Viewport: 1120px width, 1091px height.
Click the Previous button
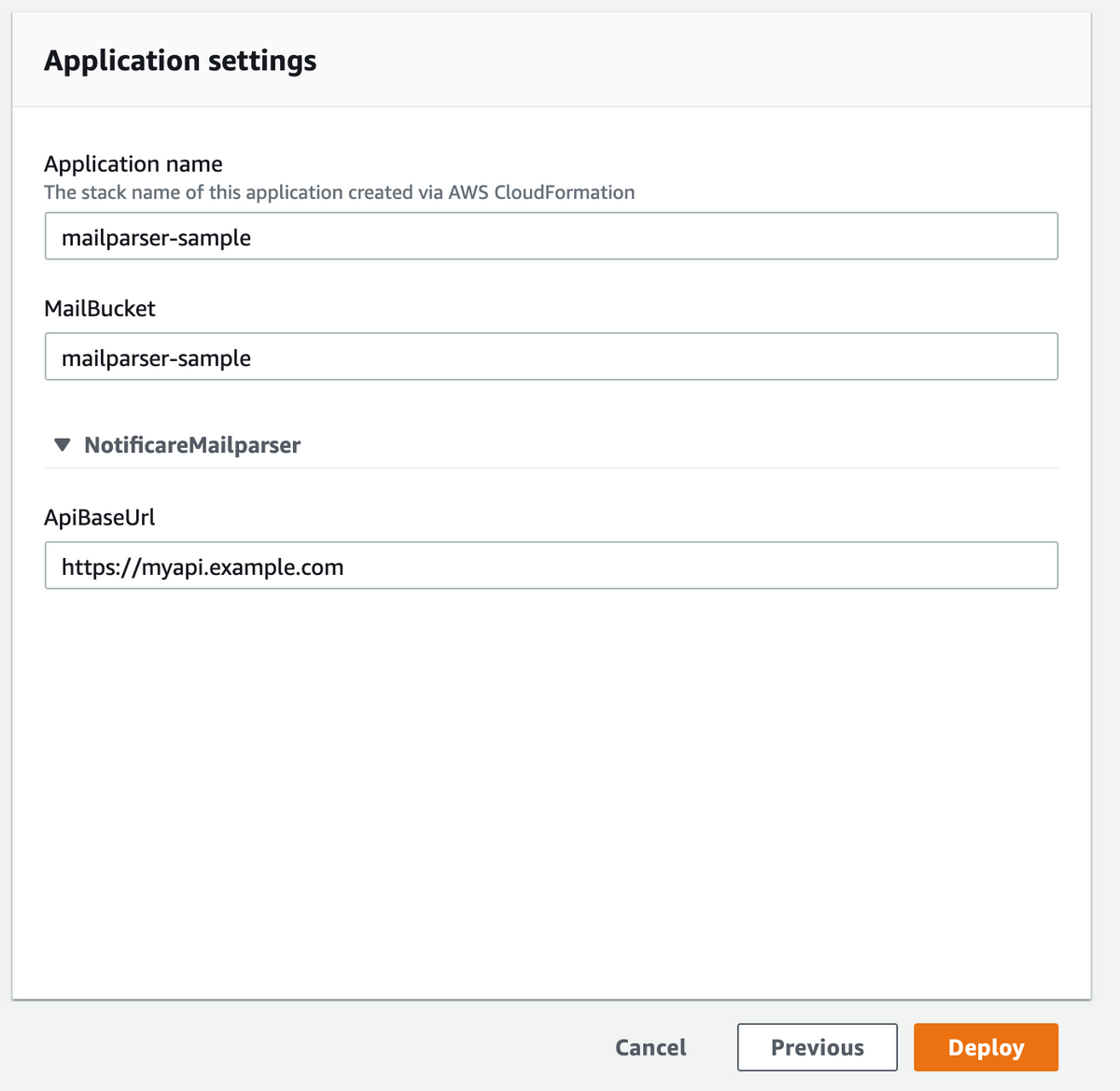point(817,1047)
